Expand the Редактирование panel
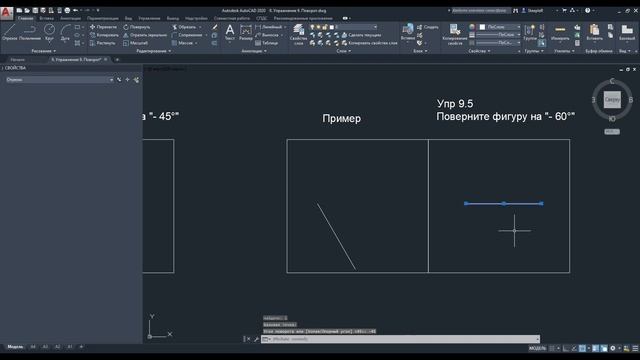Image resolution: width=640 pixels, height=360 pixels. click(x=153, y=51)
